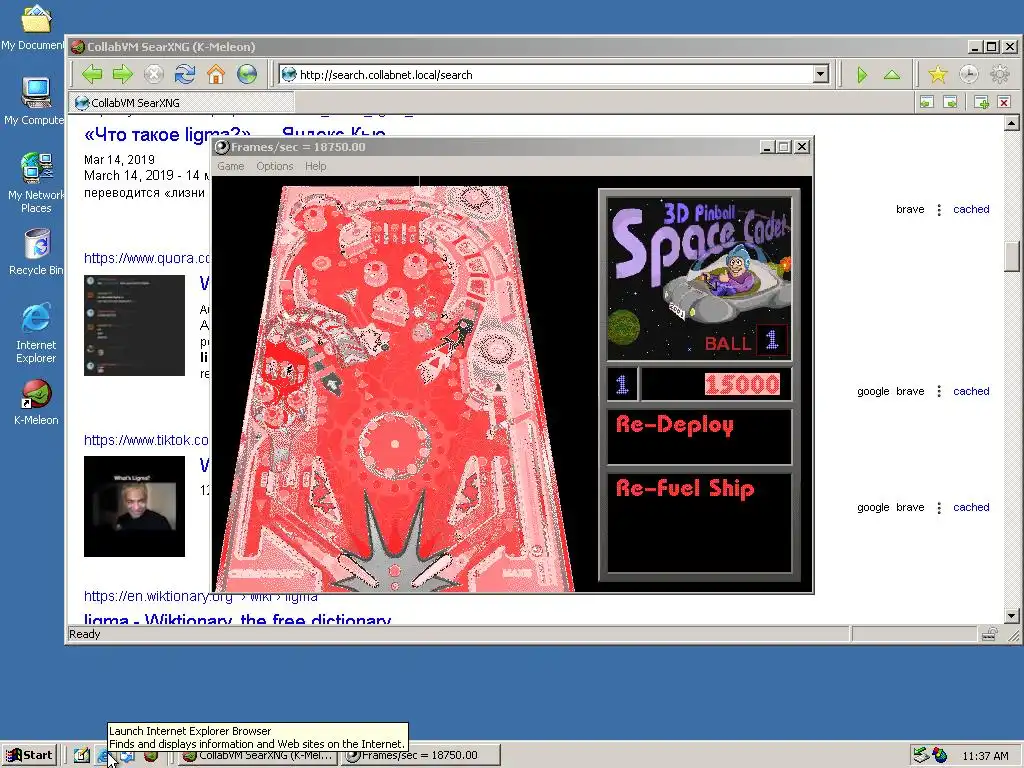The height and width of the screenshot is (768, 1024).
Task: Go back with the green left arrow
Action: [x=92, y=74]
